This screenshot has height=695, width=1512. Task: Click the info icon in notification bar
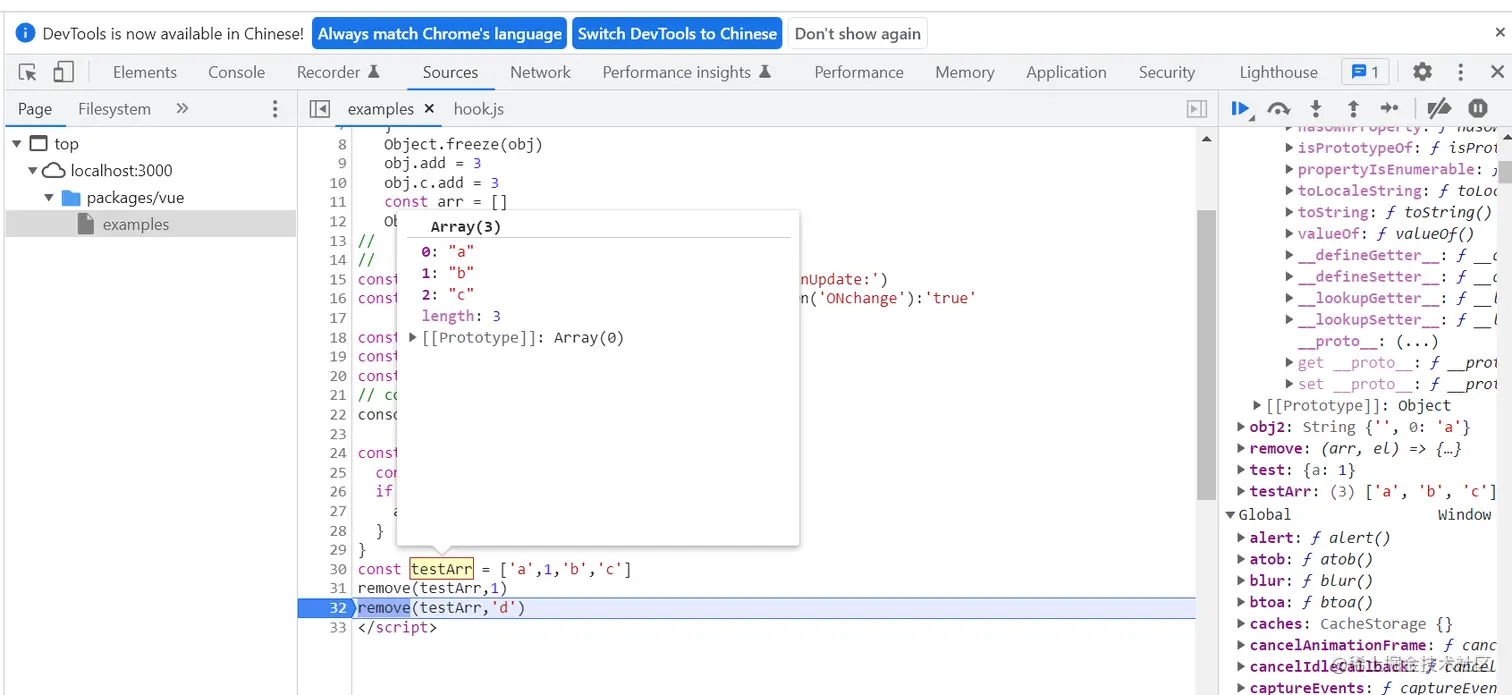[x=26, y=33]
